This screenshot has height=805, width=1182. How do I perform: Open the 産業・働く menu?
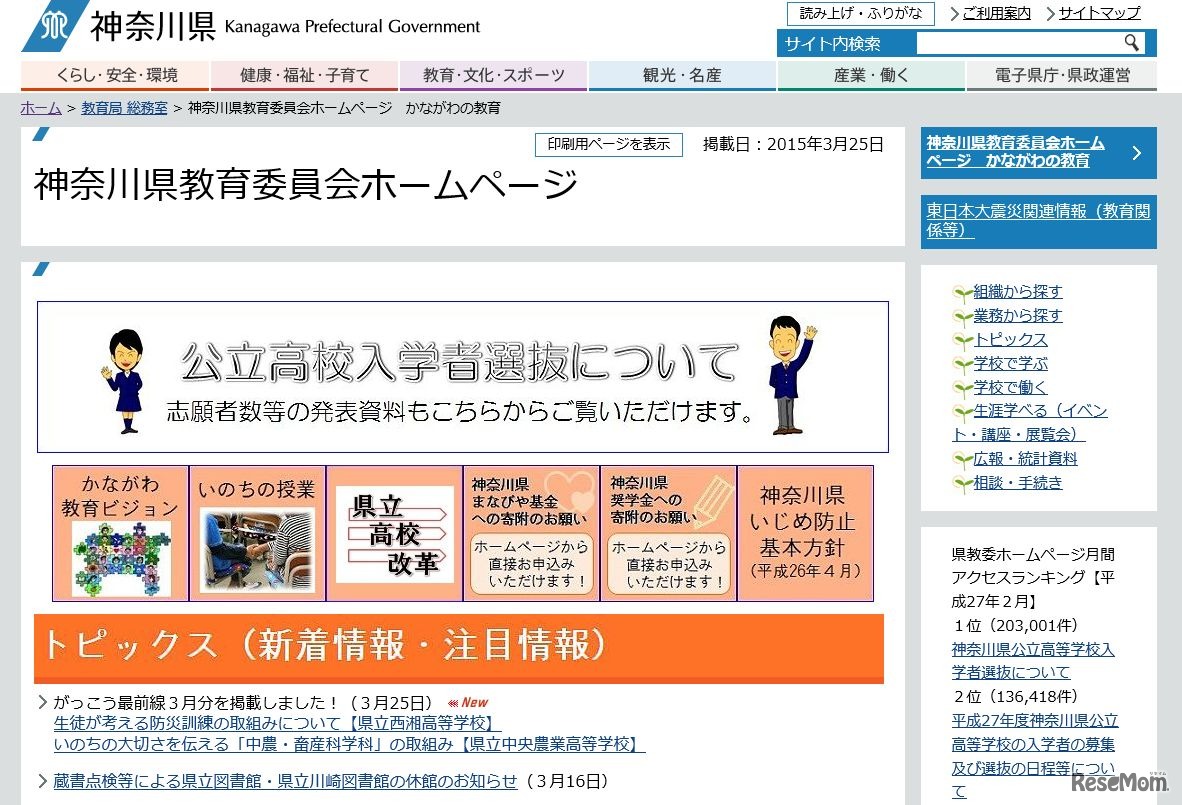(x=869, y=75)
